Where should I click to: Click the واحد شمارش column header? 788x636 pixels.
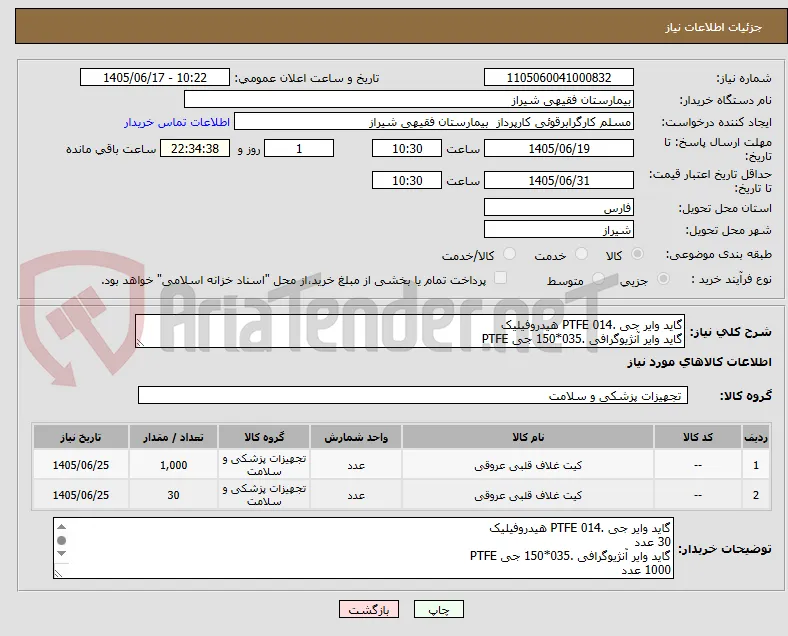click(356, 437)
